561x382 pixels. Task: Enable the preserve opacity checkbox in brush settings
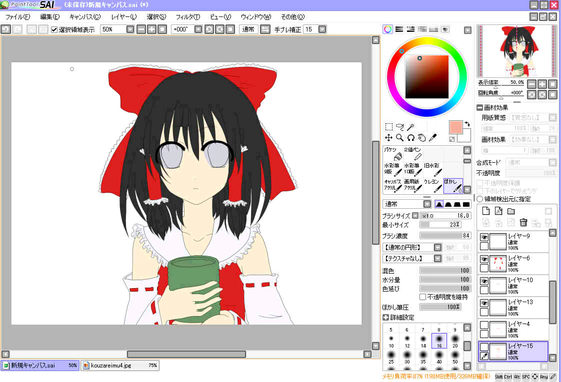click(423, 297)
